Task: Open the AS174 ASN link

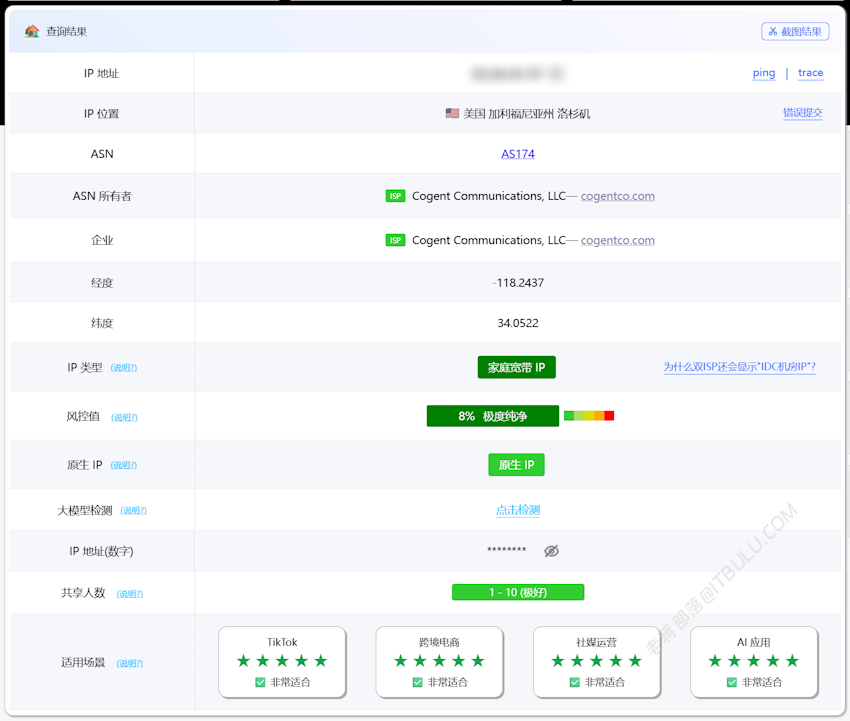Action: [x=518, y=154]
